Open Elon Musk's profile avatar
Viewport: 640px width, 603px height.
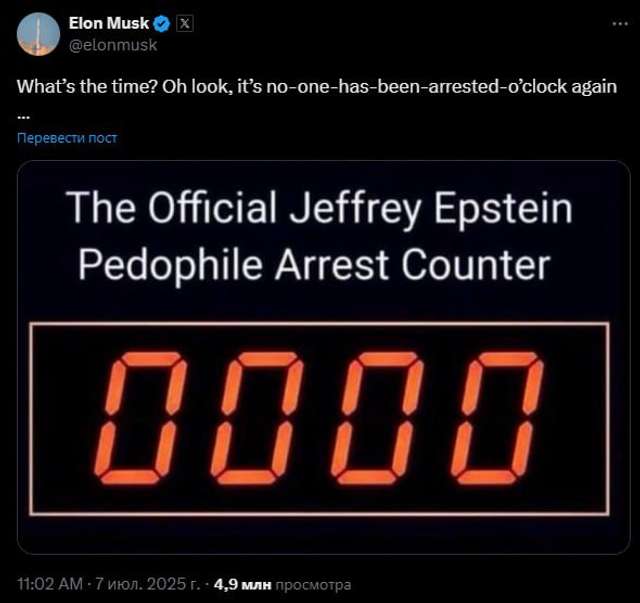click(x=38, y=34)
